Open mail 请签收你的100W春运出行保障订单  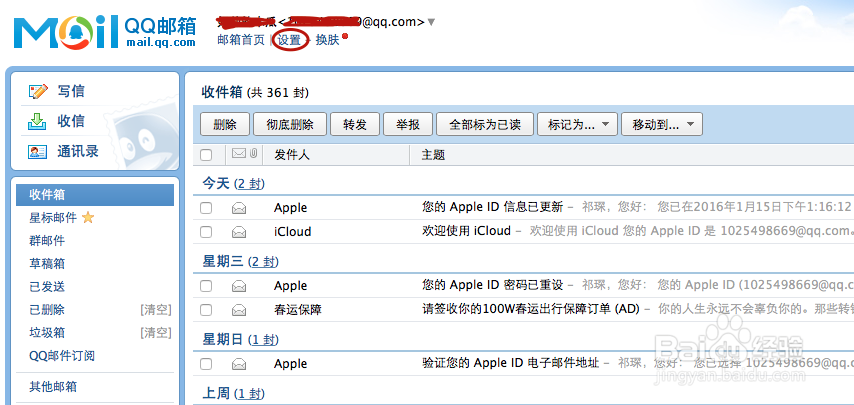tap(530, 309)
